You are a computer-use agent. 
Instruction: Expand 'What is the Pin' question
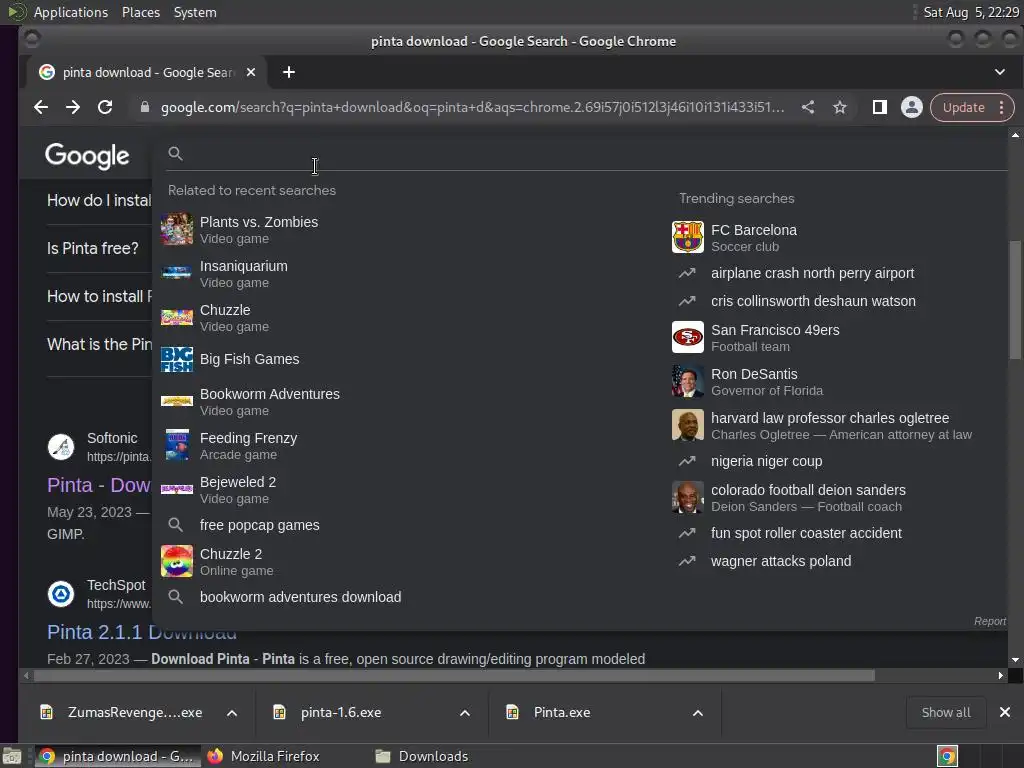tap(99, 344)
